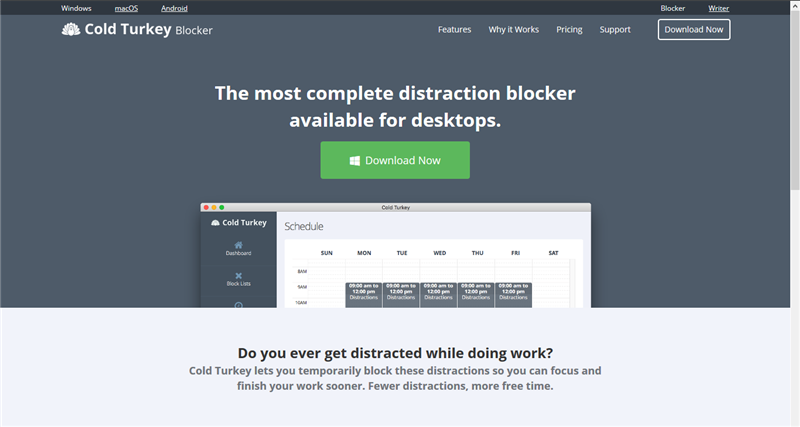Click the Dashboard home icon in app preview
The image size is (800, 427).
point(238,245)
